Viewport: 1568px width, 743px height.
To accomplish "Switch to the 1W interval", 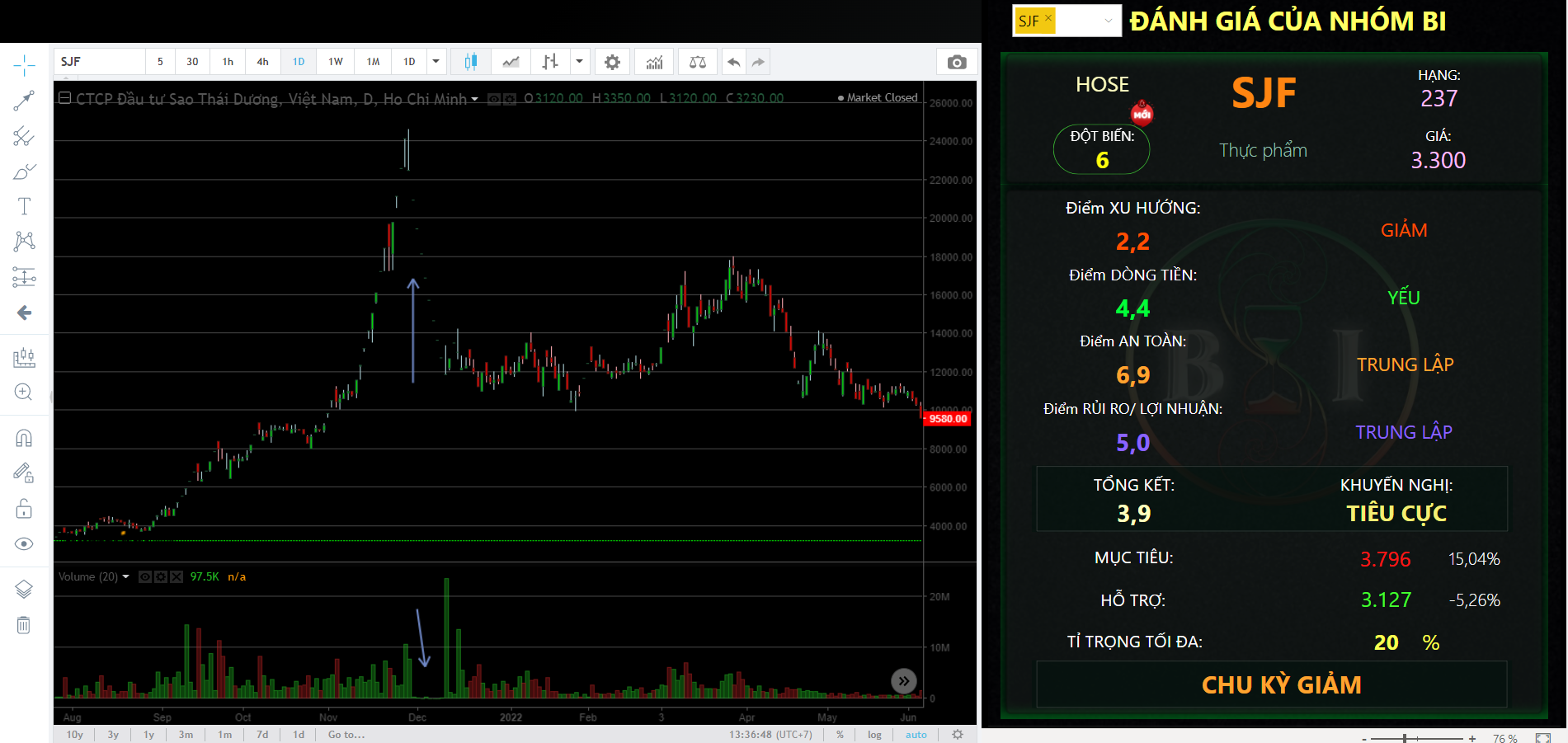I will 336,62.
